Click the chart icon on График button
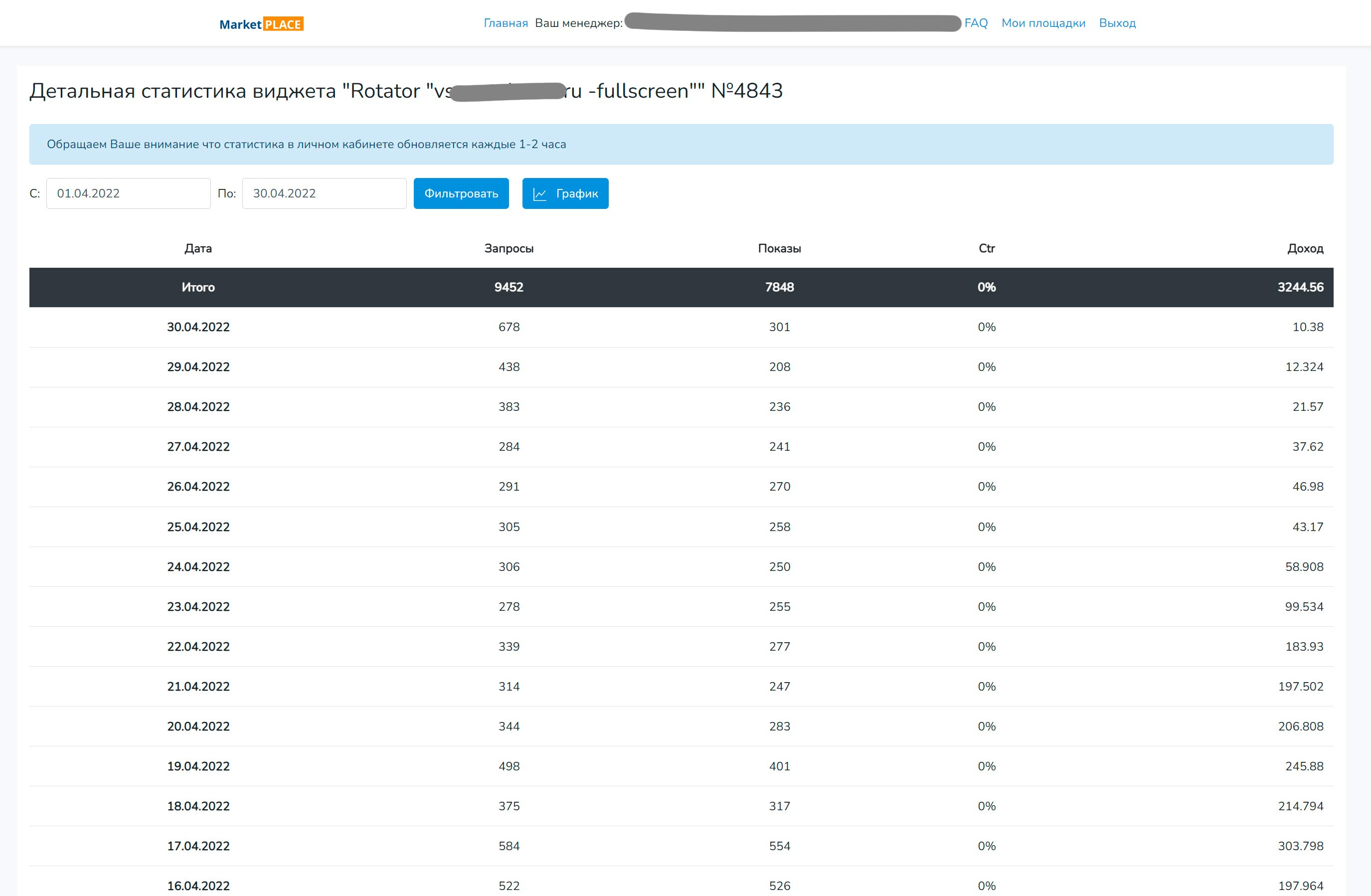 pyautogui.click(x=539, y=194)
